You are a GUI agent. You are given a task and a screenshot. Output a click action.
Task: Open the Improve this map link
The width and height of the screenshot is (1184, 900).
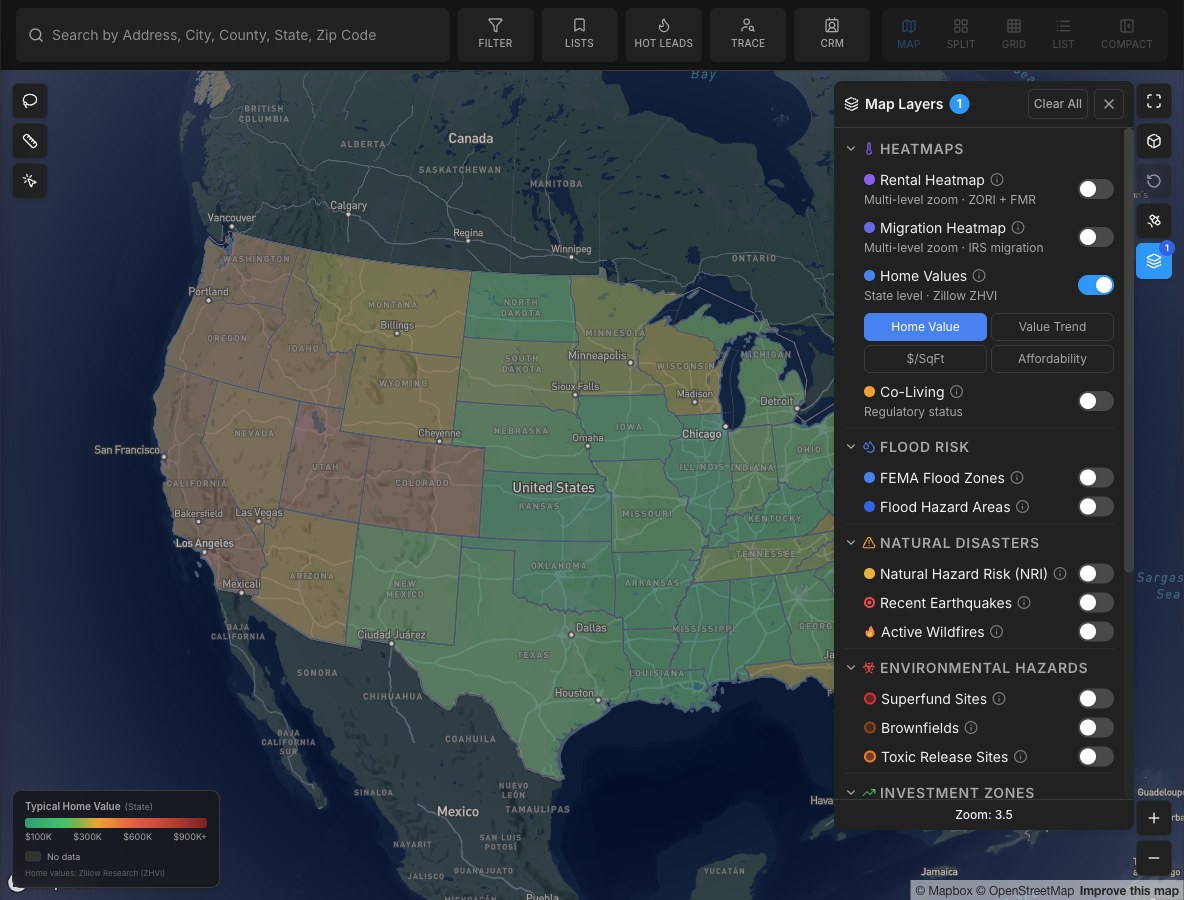[1129, 891]
